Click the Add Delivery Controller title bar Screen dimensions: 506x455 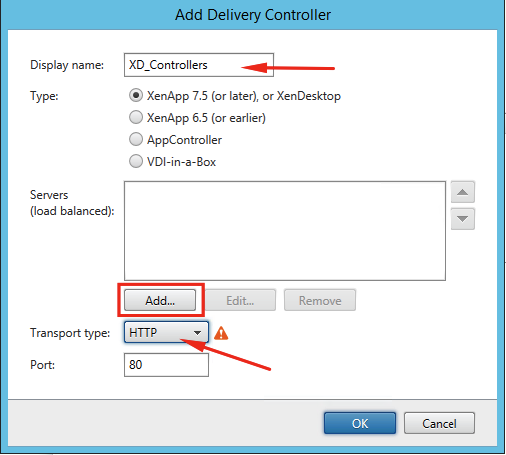click(253, 15)
